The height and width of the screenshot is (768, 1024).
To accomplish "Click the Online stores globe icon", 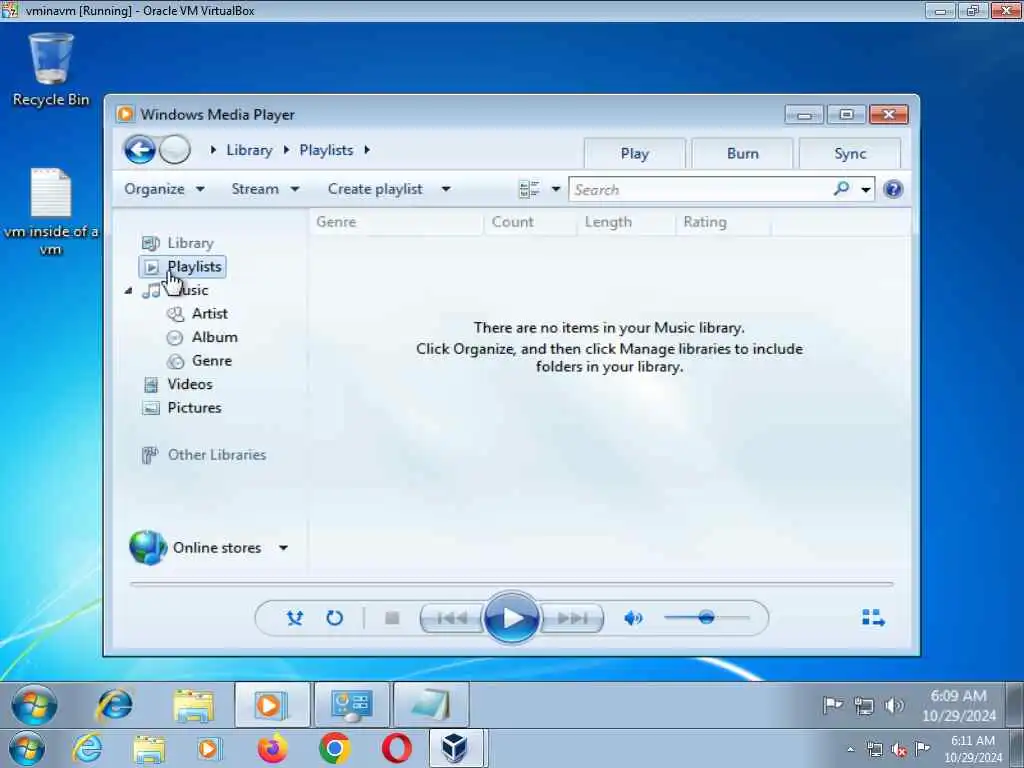I will pyautogui.click(x=148, y=547).
